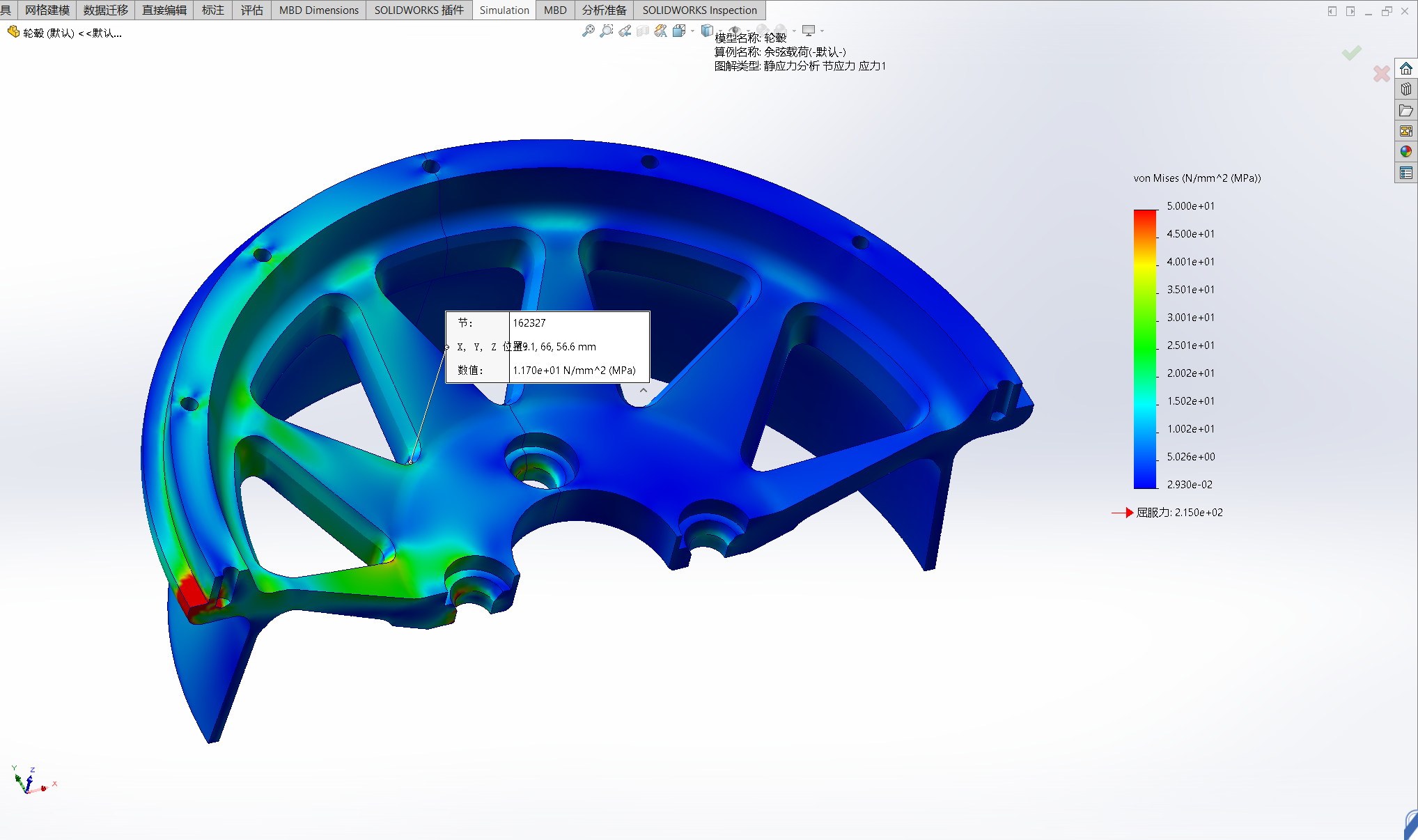Open the File Explorer task pane tab
Viewport: 1418px width, 840px height.
[x=1406, y=110]
